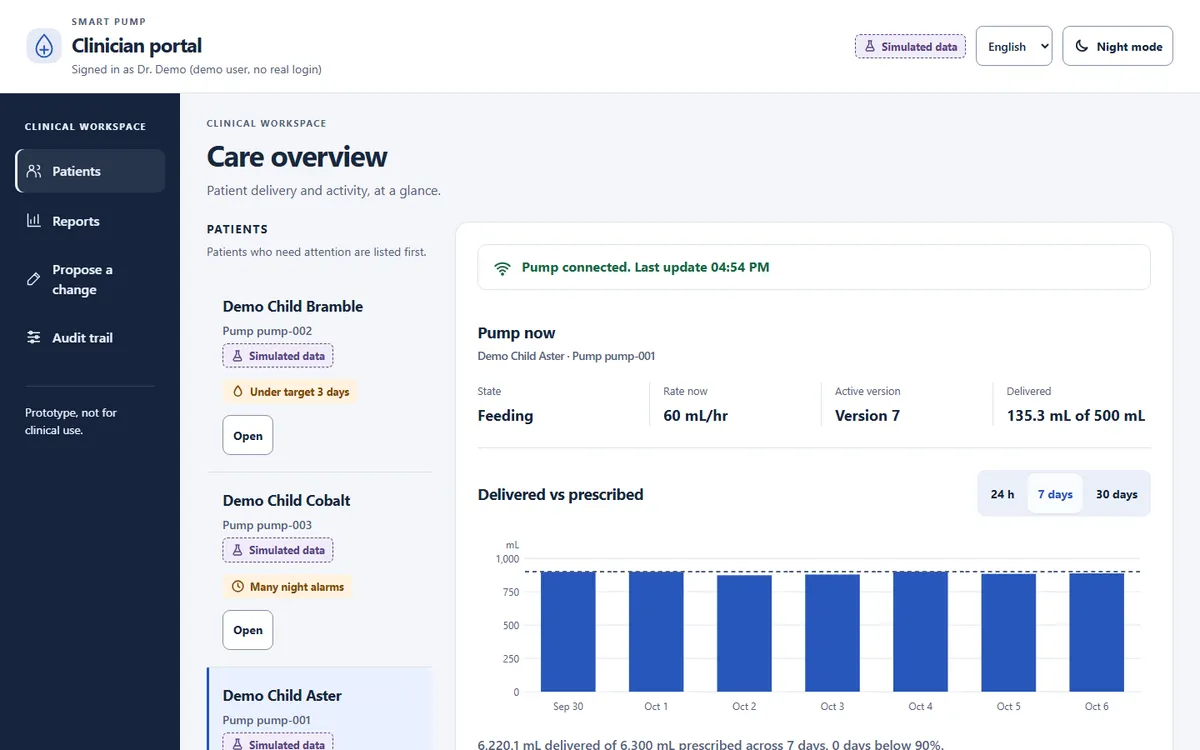This screenshot has width=1200, height=750.
Task: Open Patients via its people icon
Action: click(x=34, y=171)
